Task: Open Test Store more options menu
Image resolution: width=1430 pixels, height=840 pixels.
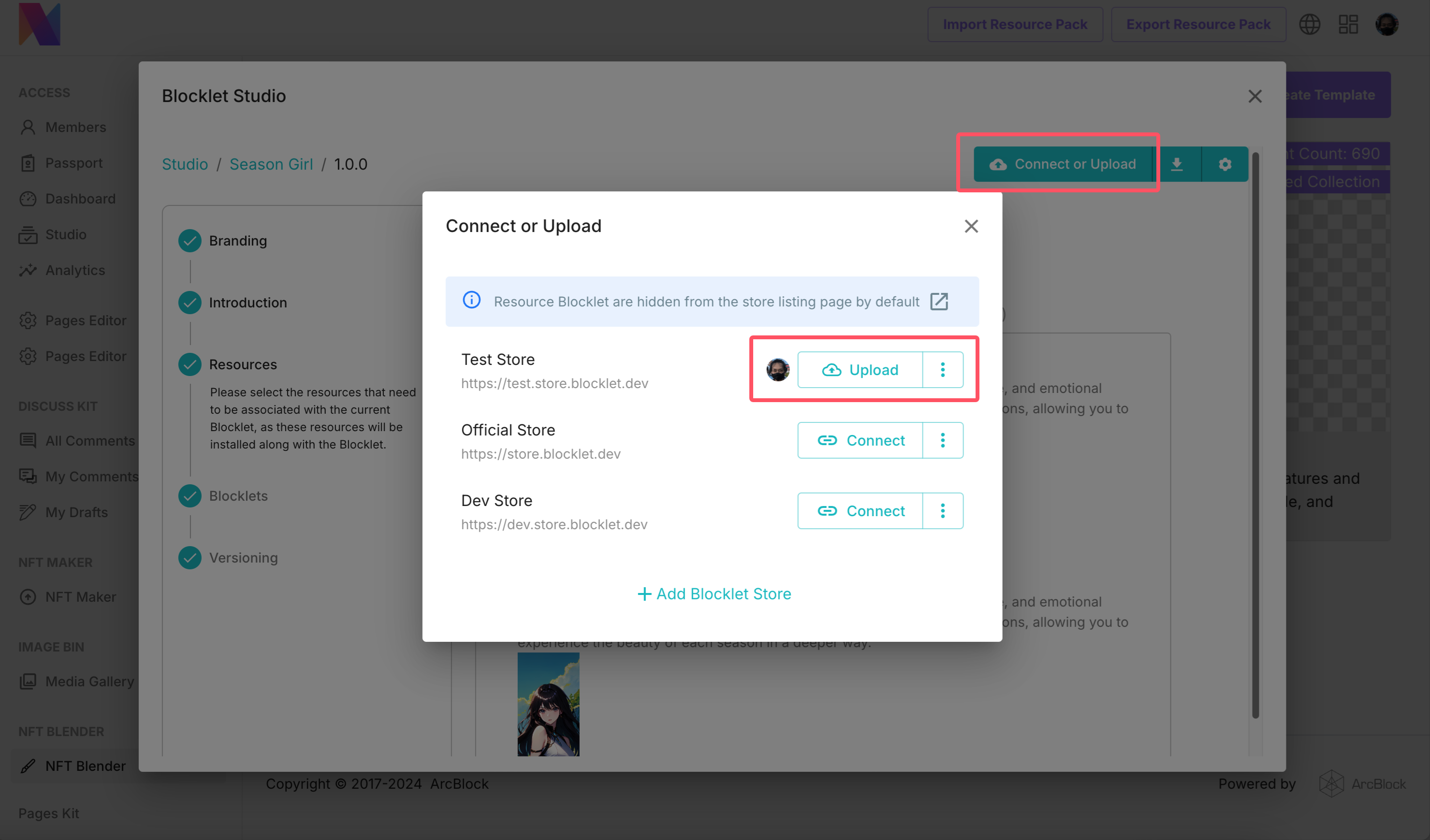Action: click(943, 370)
